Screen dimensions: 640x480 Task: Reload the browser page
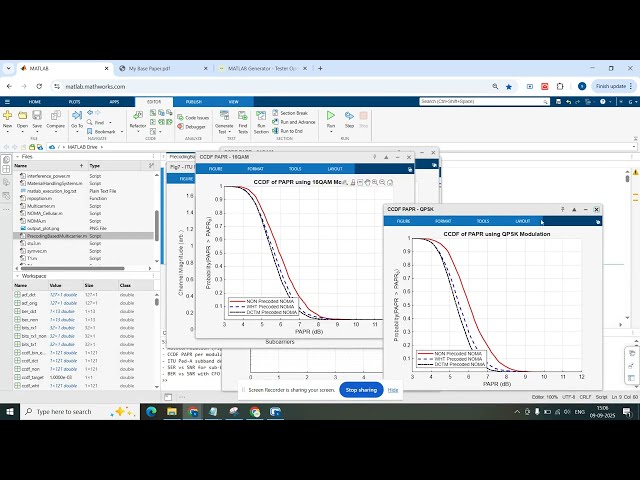click(39, 87)
